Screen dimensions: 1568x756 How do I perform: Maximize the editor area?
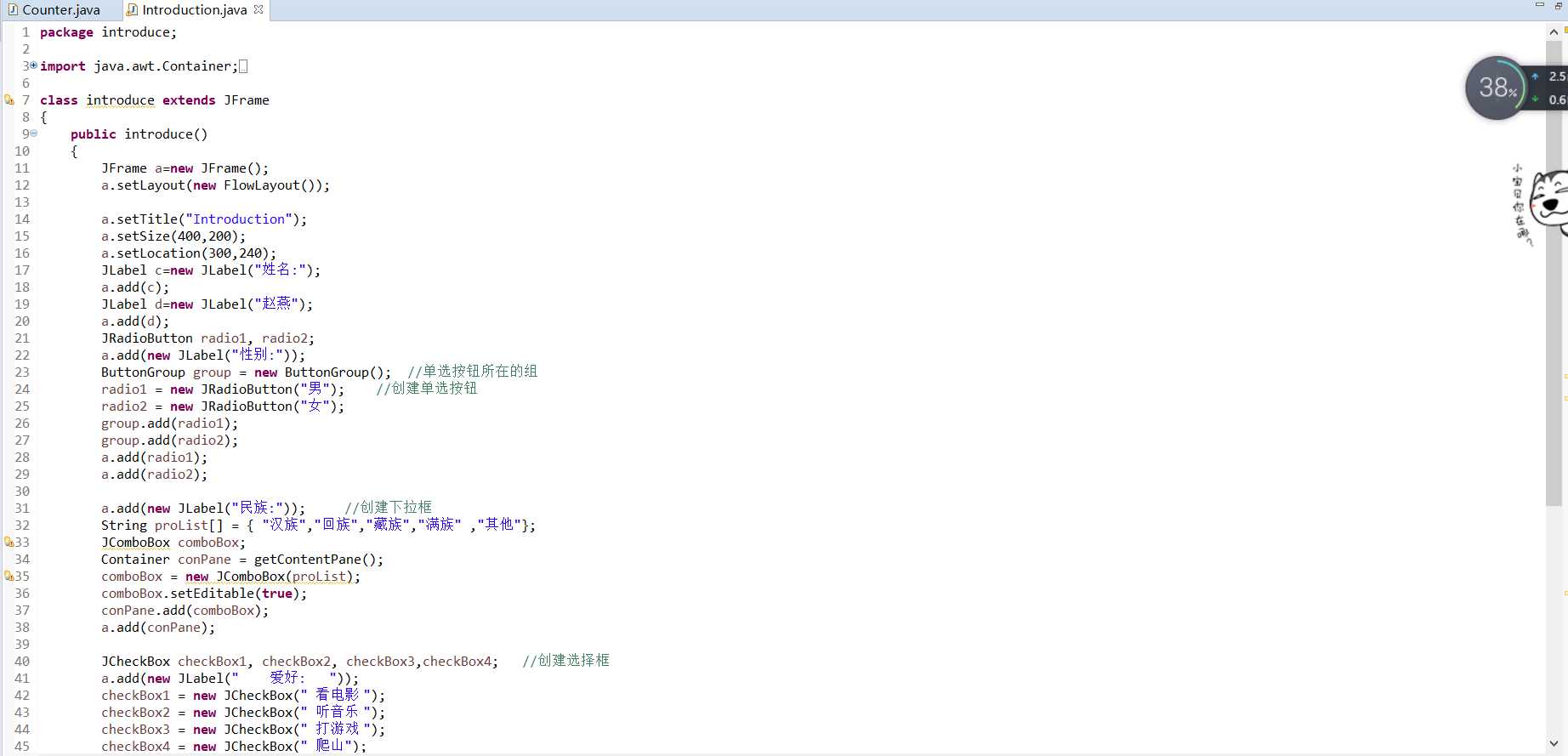(1559, 6)
